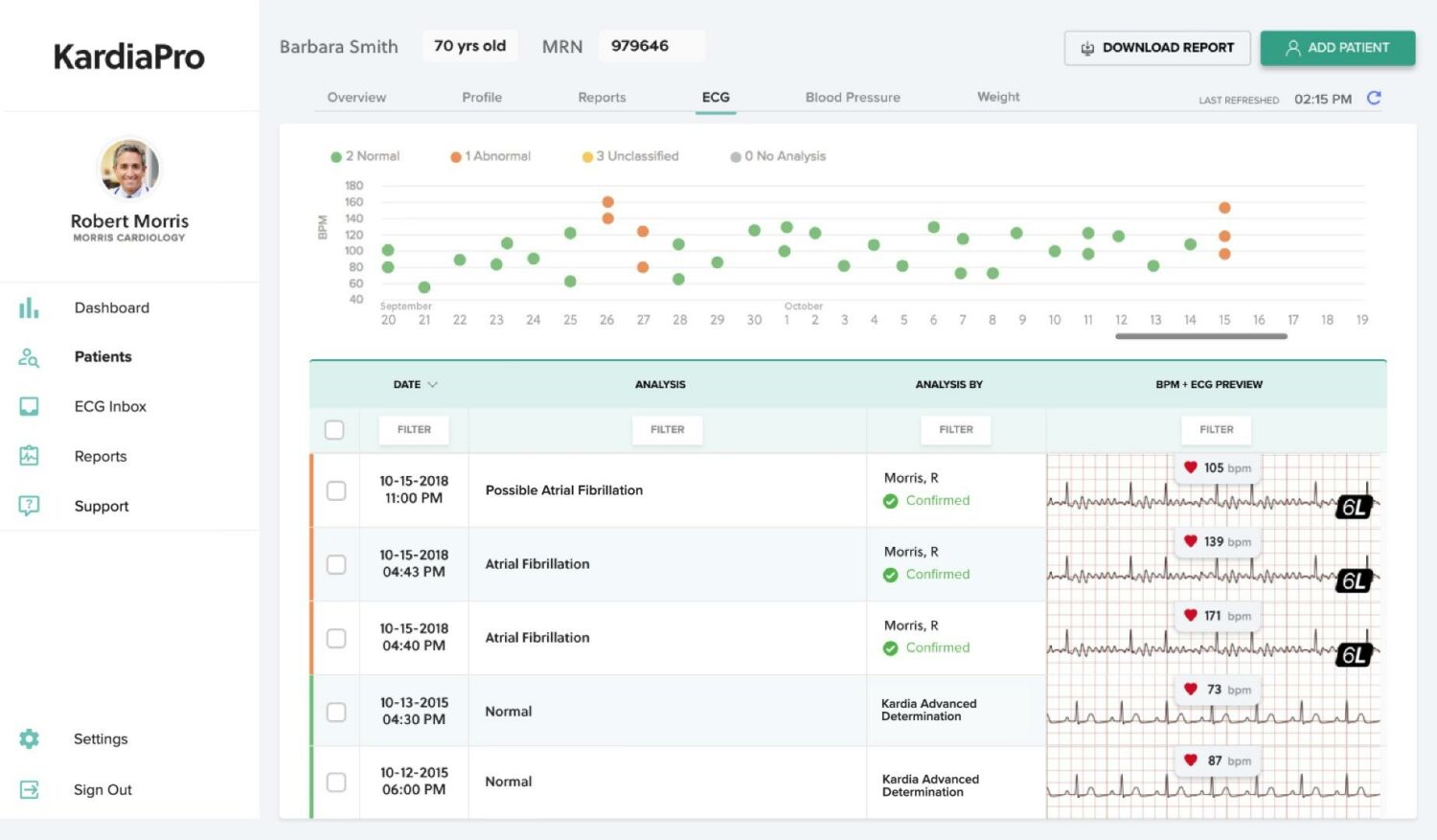Click the chart's horizontal date-range scrollbar
The image size is (1437, 840).
coord(1201,336)
